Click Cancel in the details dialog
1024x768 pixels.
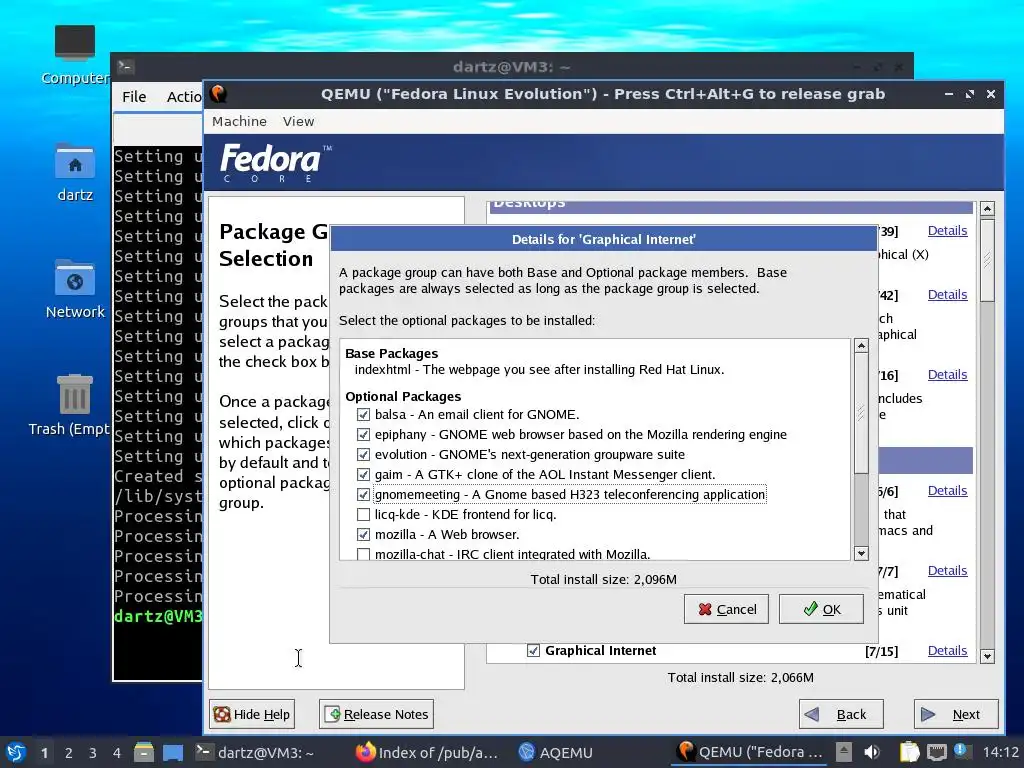[726, 609]
